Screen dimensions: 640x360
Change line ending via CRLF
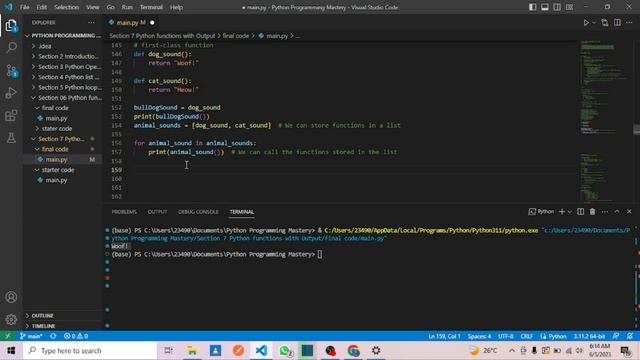tap(527, 336)
